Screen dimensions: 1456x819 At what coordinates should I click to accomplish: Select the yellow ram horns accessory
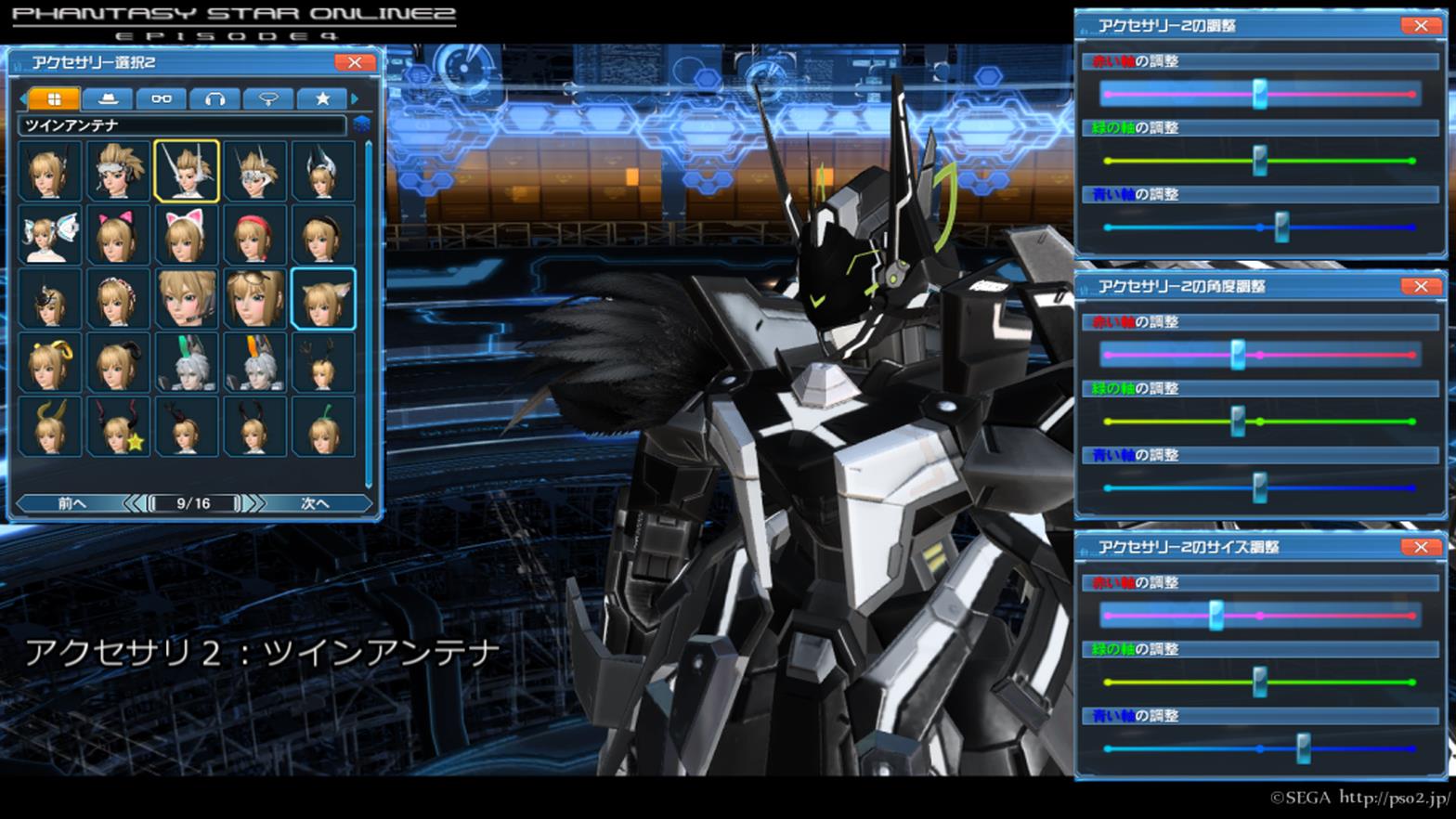pos(50,363)
